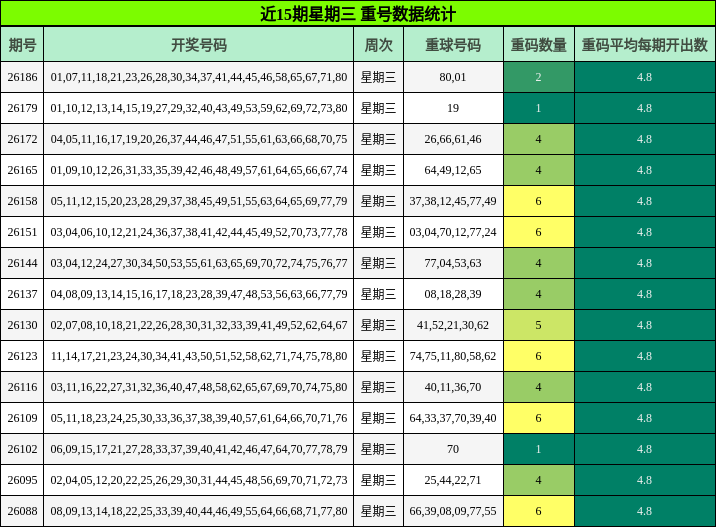Click the draw numbers beginning 01,07,11,18,21

199,77
